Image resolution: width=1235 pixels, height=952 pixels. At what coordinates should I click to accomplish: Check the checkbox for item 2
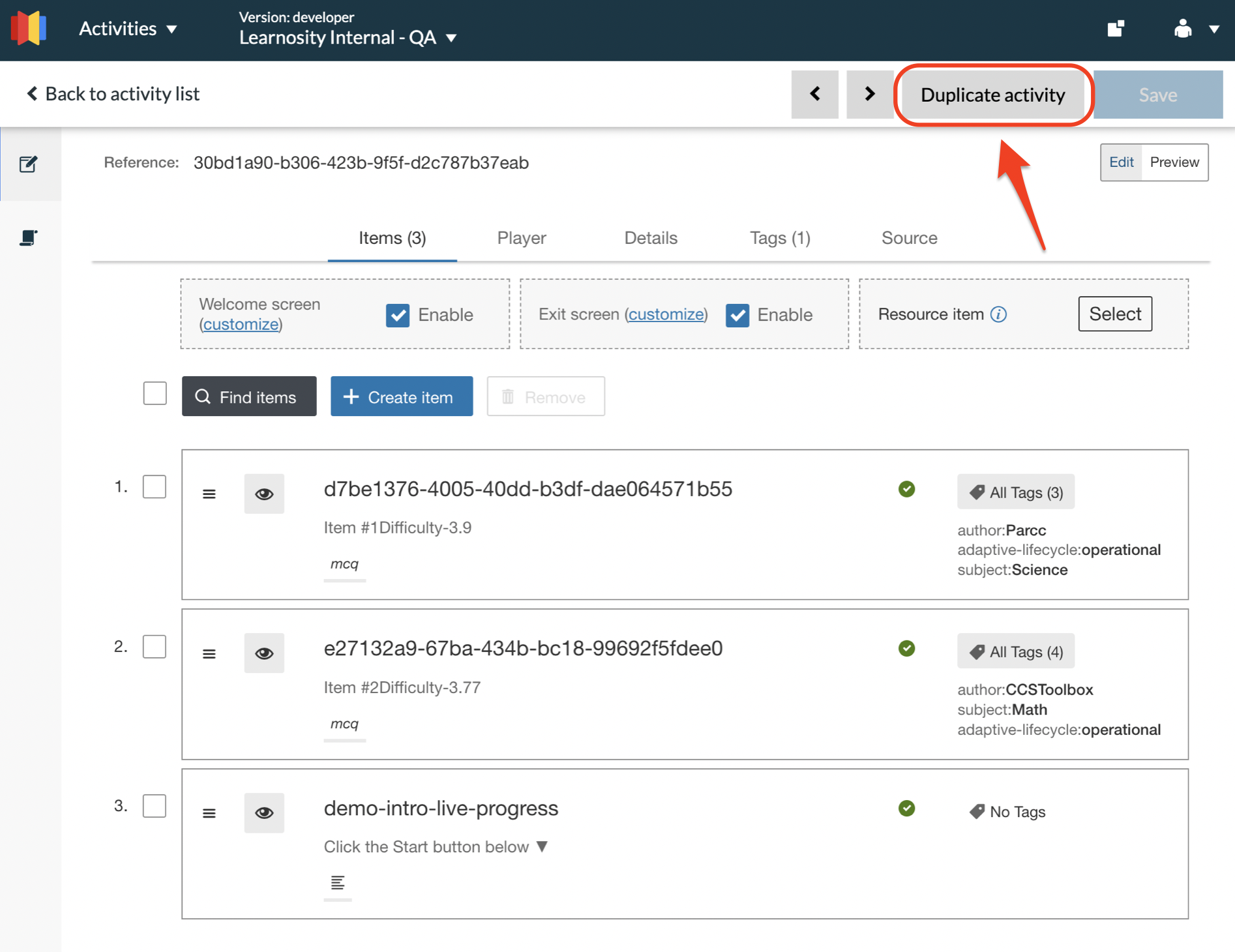coord(155,646)
